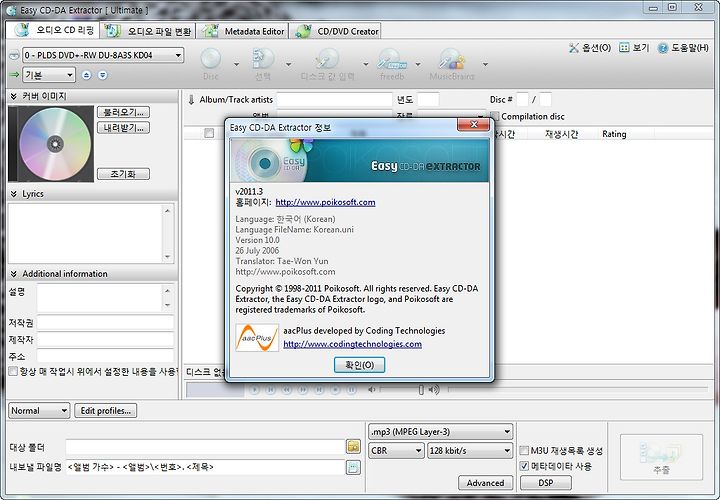
Task: Toggle the select-all tracks checkbox
Action: click(209, 133)
